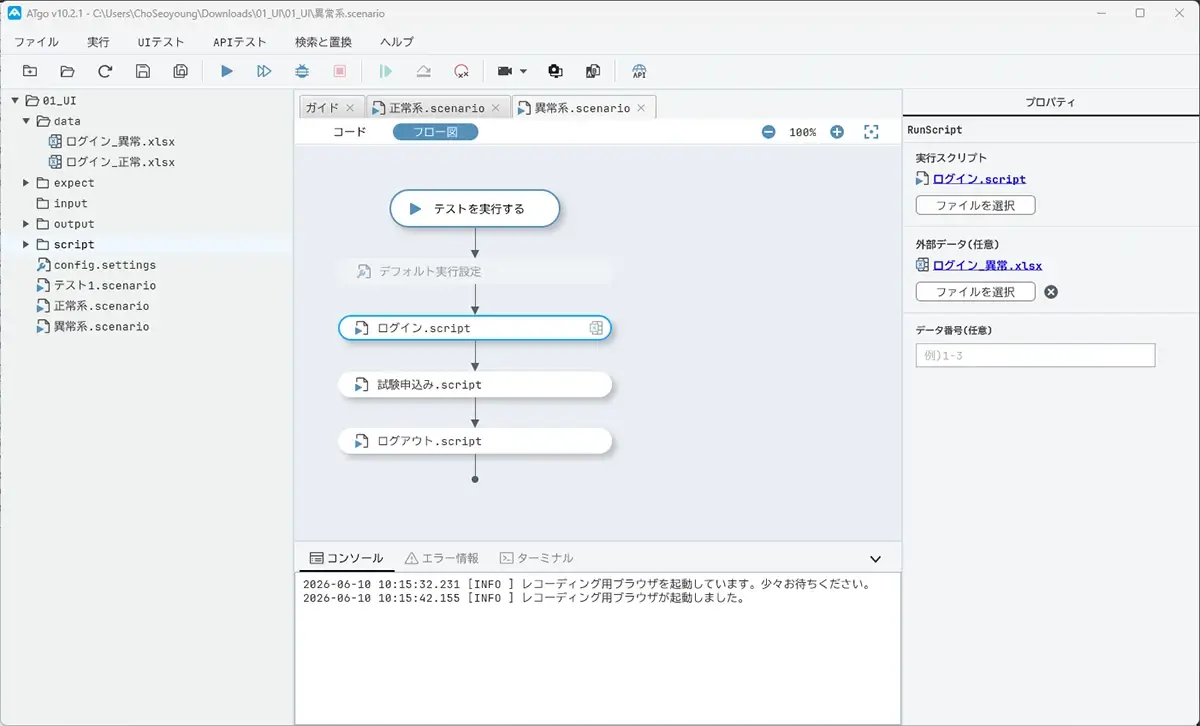Select the フロー図 view toggle
Viewport: 1200px width, 726px height.
[436, 132]
